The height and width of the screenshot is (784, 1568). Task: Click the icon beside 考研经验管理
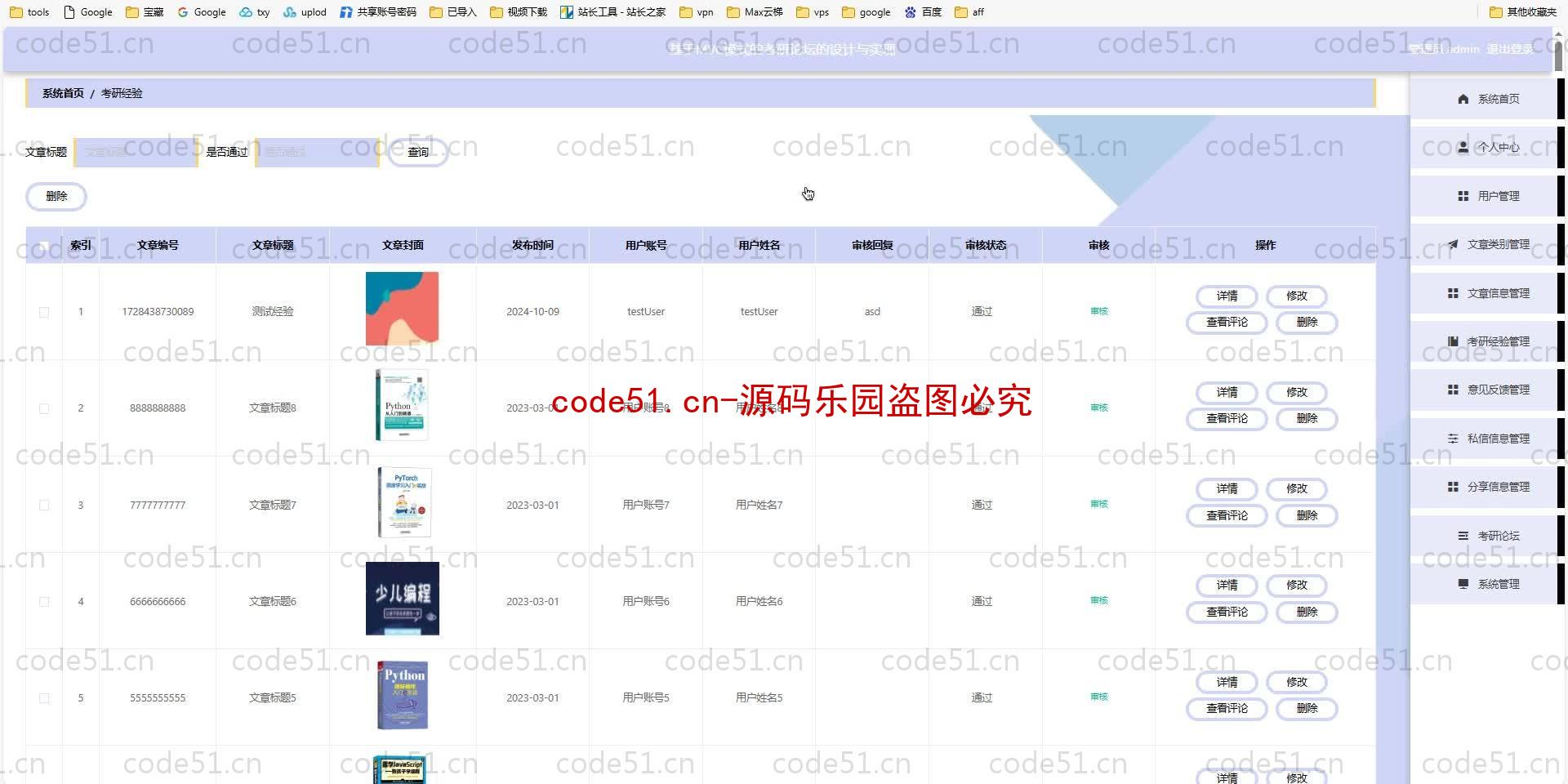(1453, 341)
